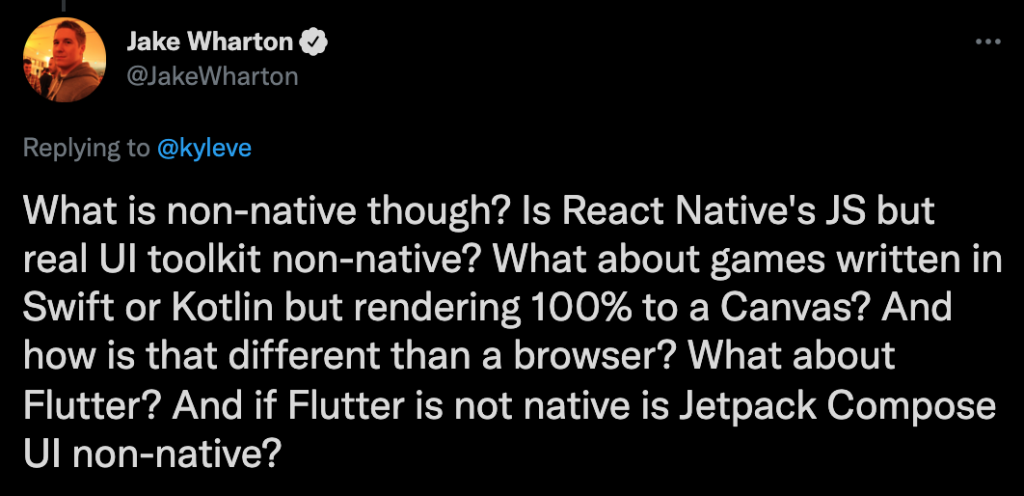This screenshot has width=1024, height=496.
Task: Open the Jake Wharton display name link
Action: tap(210, 42)
